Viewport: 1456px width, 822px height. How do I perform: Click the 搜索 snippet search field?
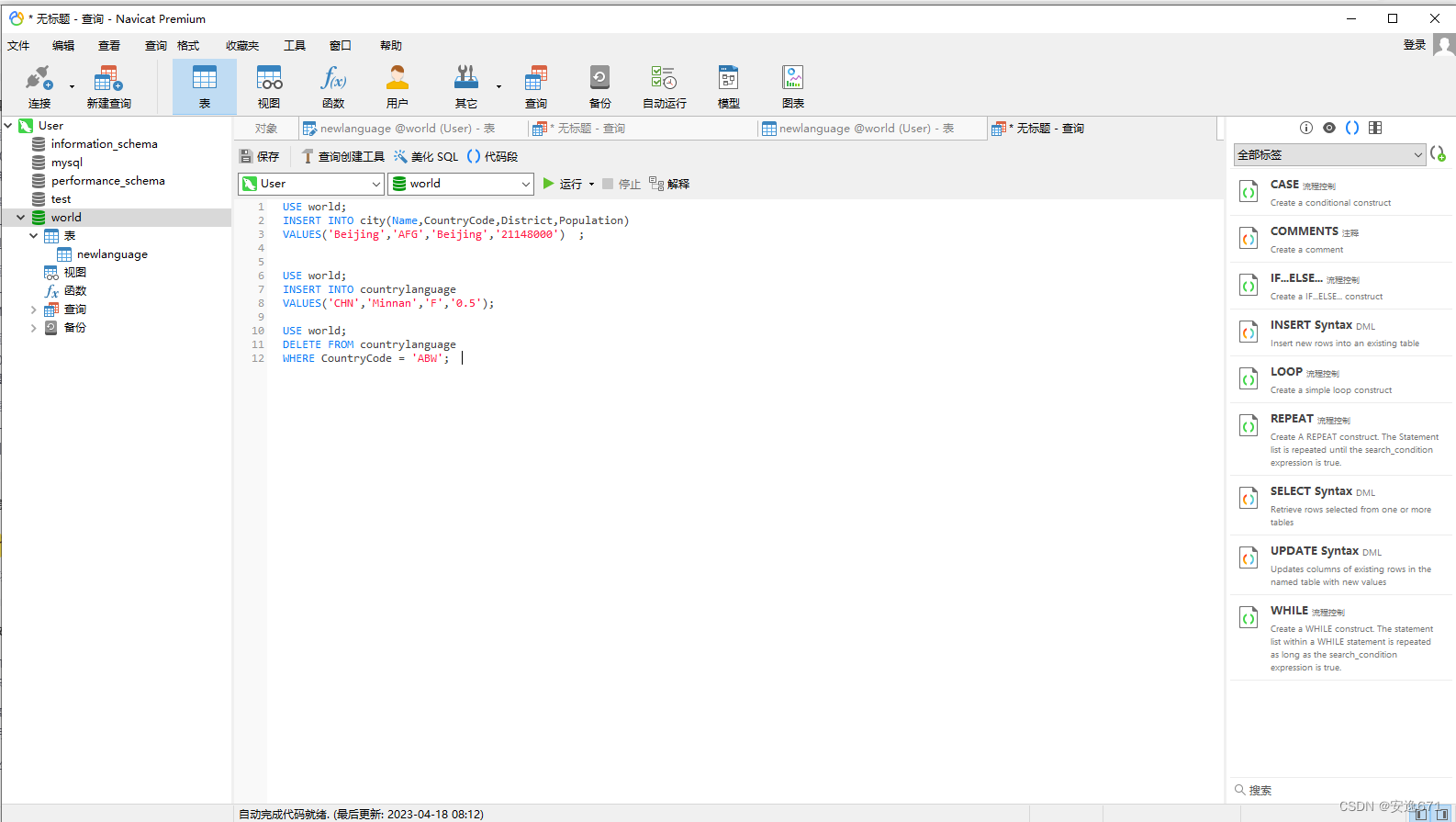[x=1340, y=790]
